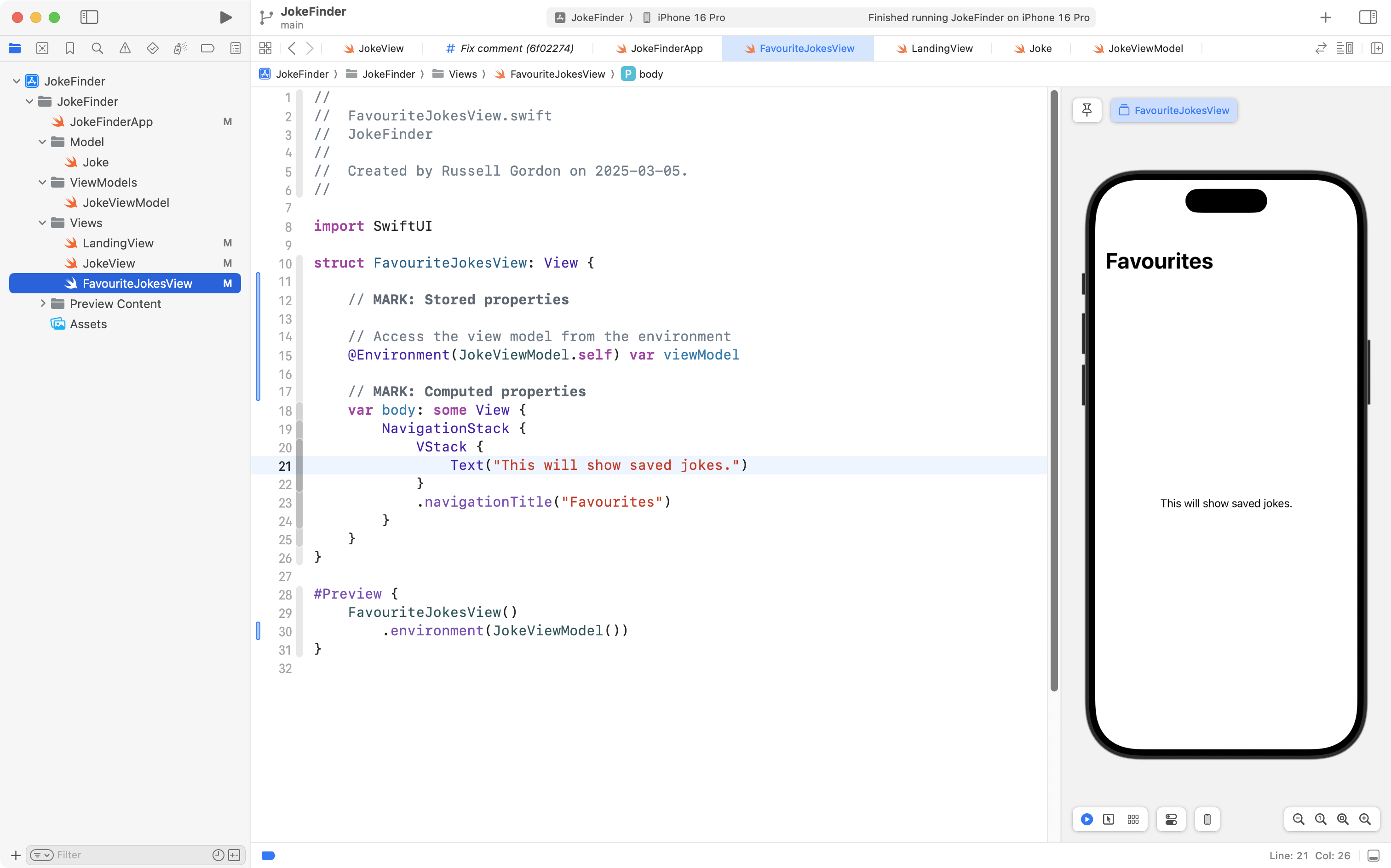Collapse the Model folder

pos(42,142)
